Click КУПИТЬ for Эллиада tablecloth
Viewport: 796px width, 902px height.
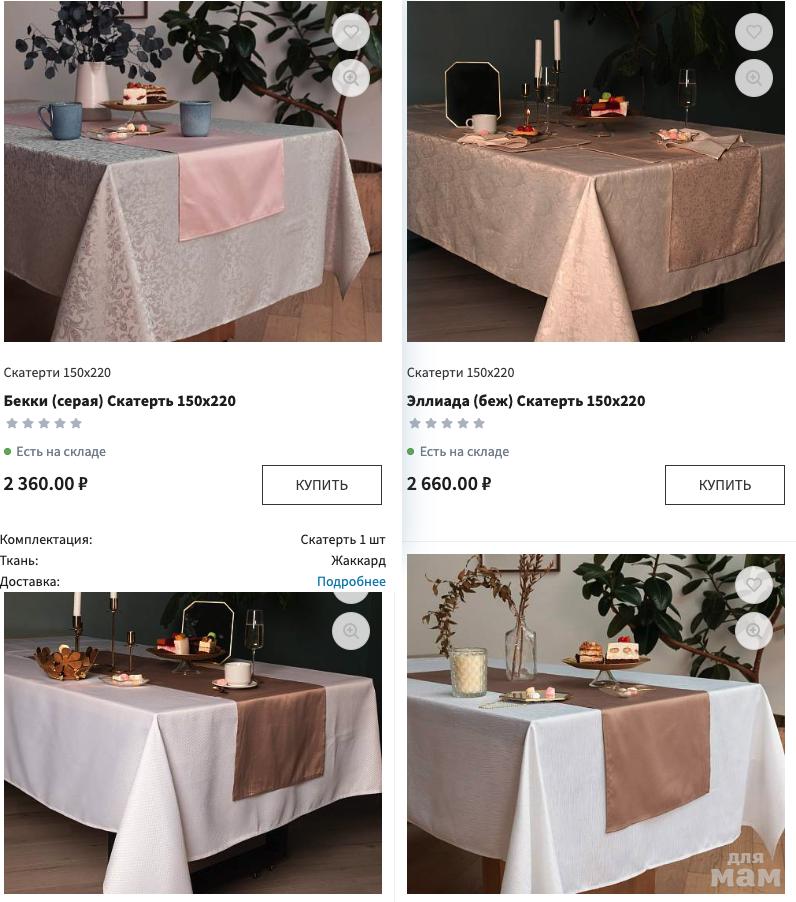[x=725, y=485]
